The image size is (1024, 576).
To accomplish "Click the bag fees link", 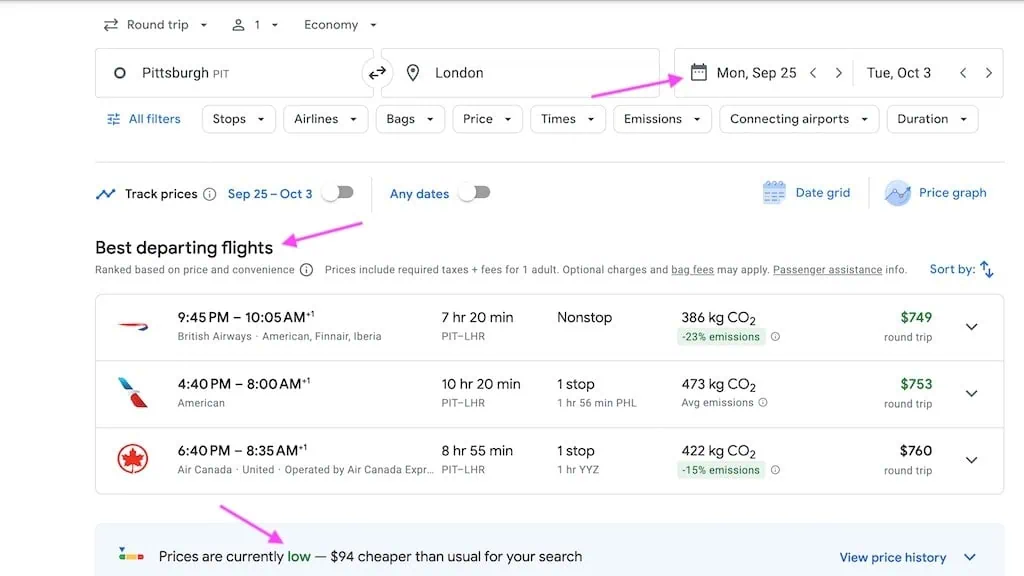I will [692, 270].
